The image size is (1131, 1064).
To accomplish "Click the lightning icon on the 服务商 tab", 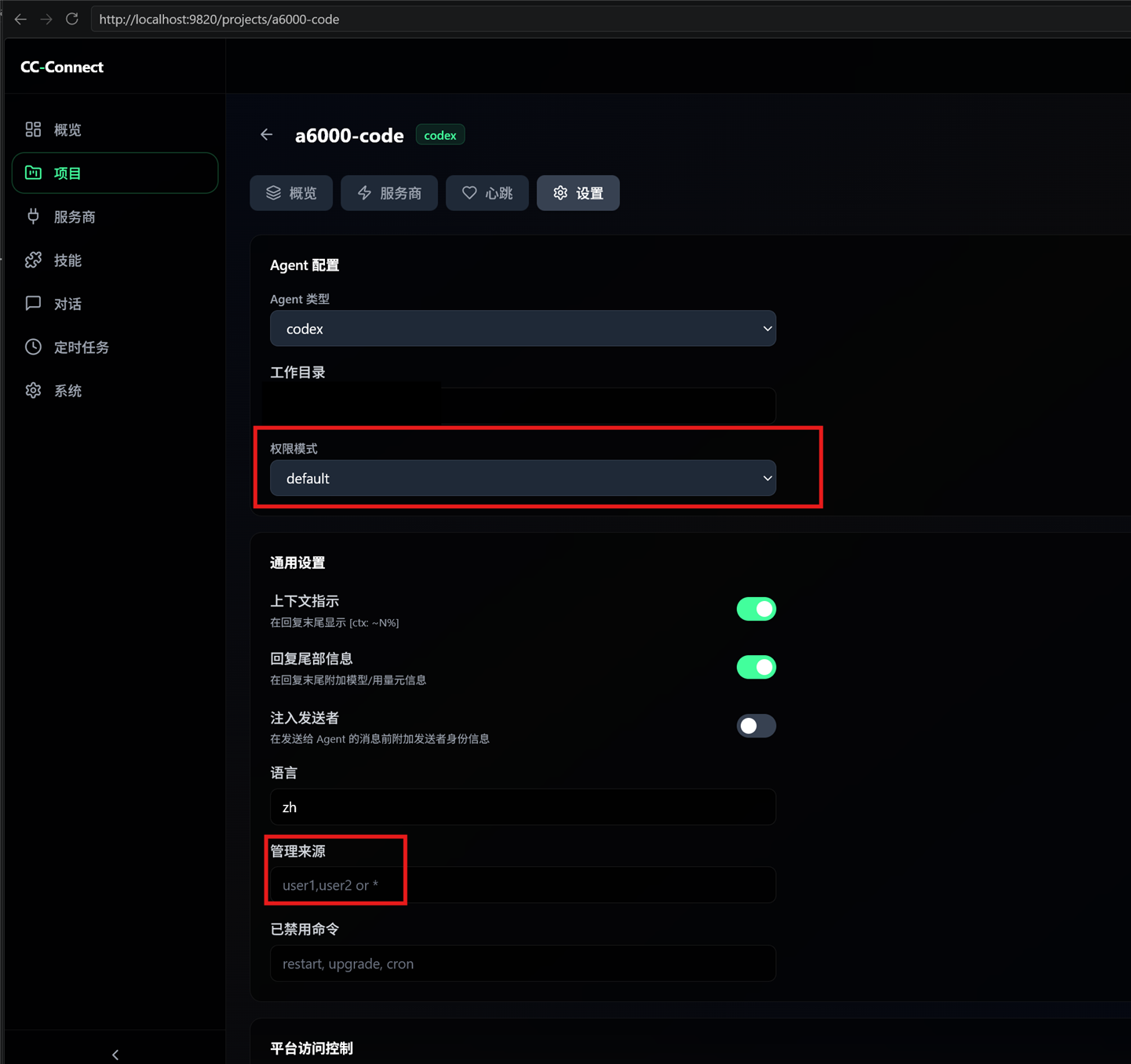I will coord(364,193).
